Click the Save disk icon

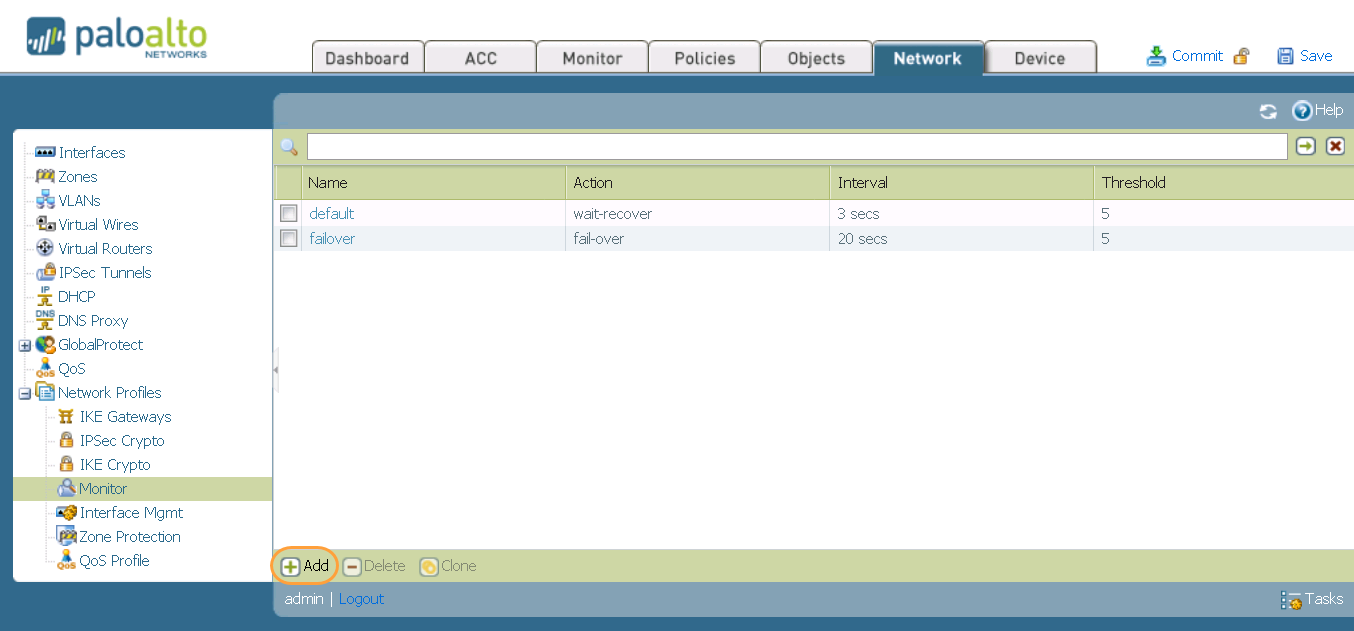pyautogui.click(x=1286, y=56)
